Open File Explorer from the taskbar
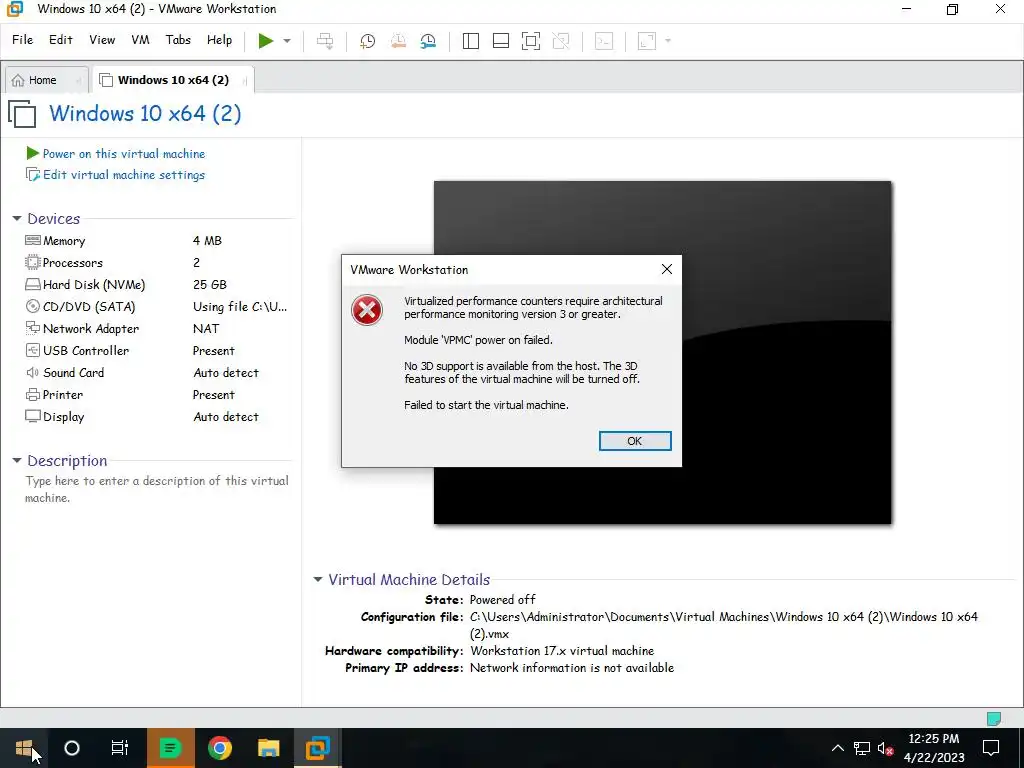The height and width of the screenshot is (768, 1024). coord(268,748)
